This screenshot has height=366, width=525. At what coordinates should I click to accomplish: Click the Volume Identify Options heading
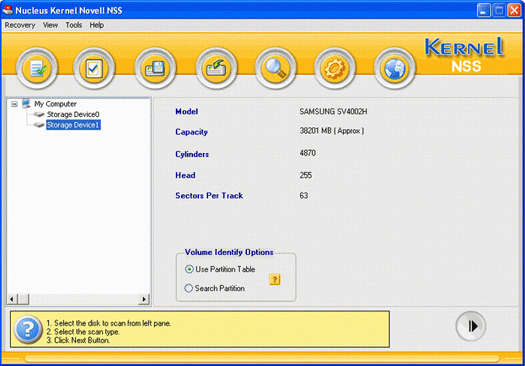[x=229, y=252]
